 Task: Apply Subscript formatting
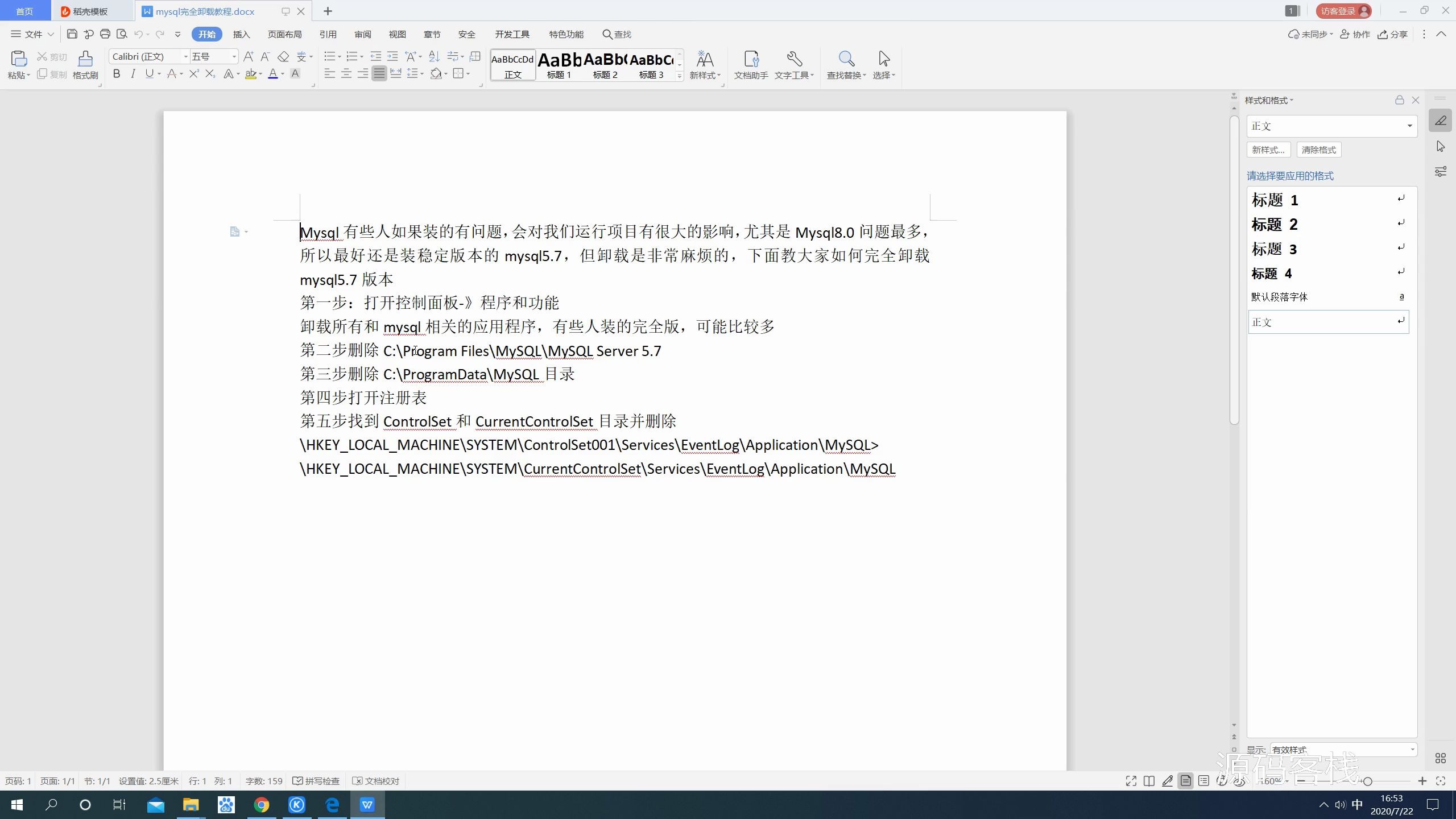click(x=210, y=73)
